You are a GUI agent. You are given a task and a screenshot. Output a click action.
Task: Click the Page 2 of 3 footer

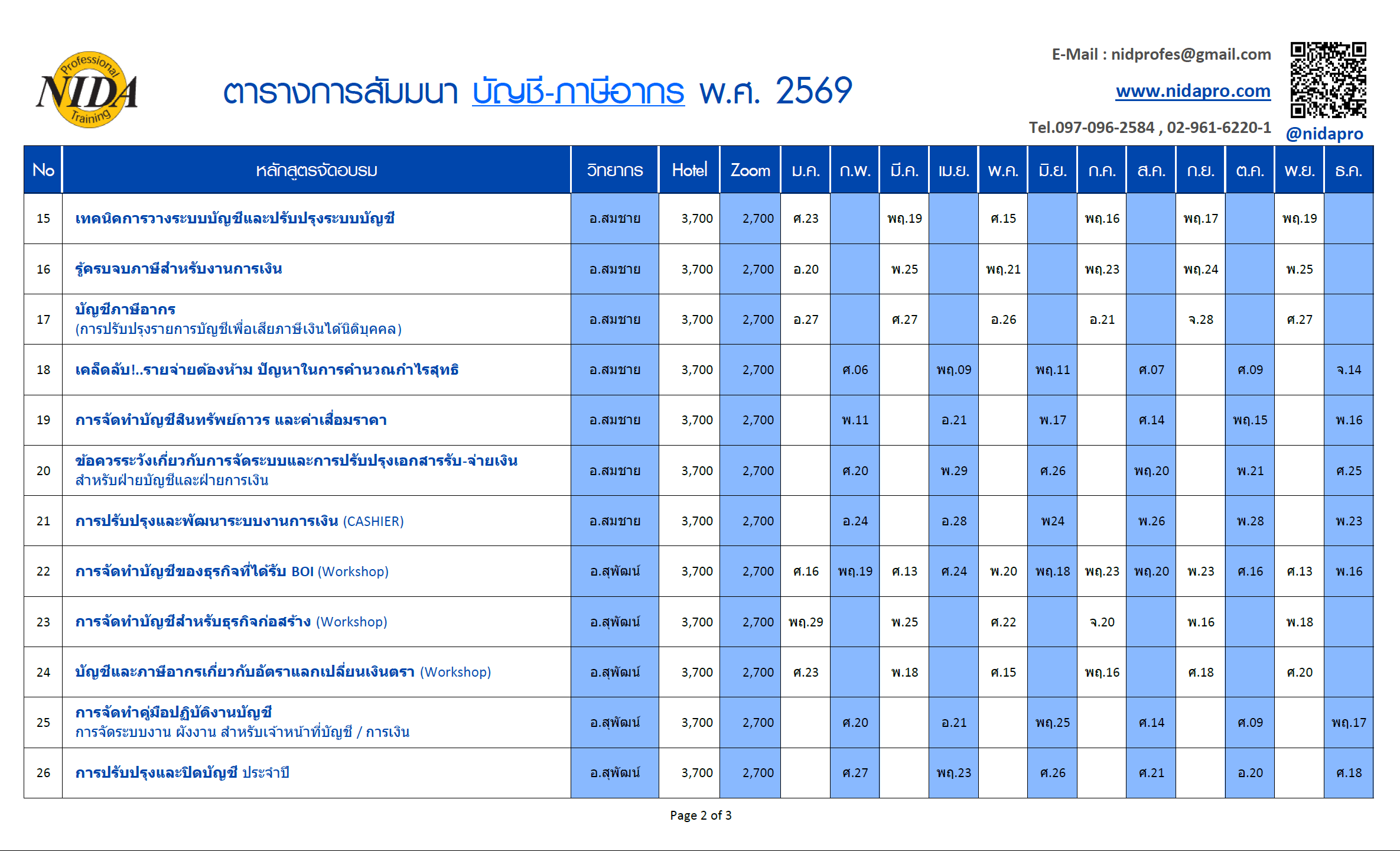pos(701,816)
